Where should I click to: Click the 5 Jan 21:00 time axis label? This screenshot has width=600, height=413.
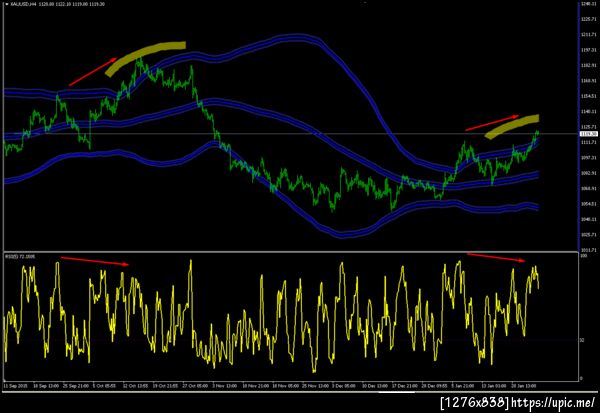463,386
